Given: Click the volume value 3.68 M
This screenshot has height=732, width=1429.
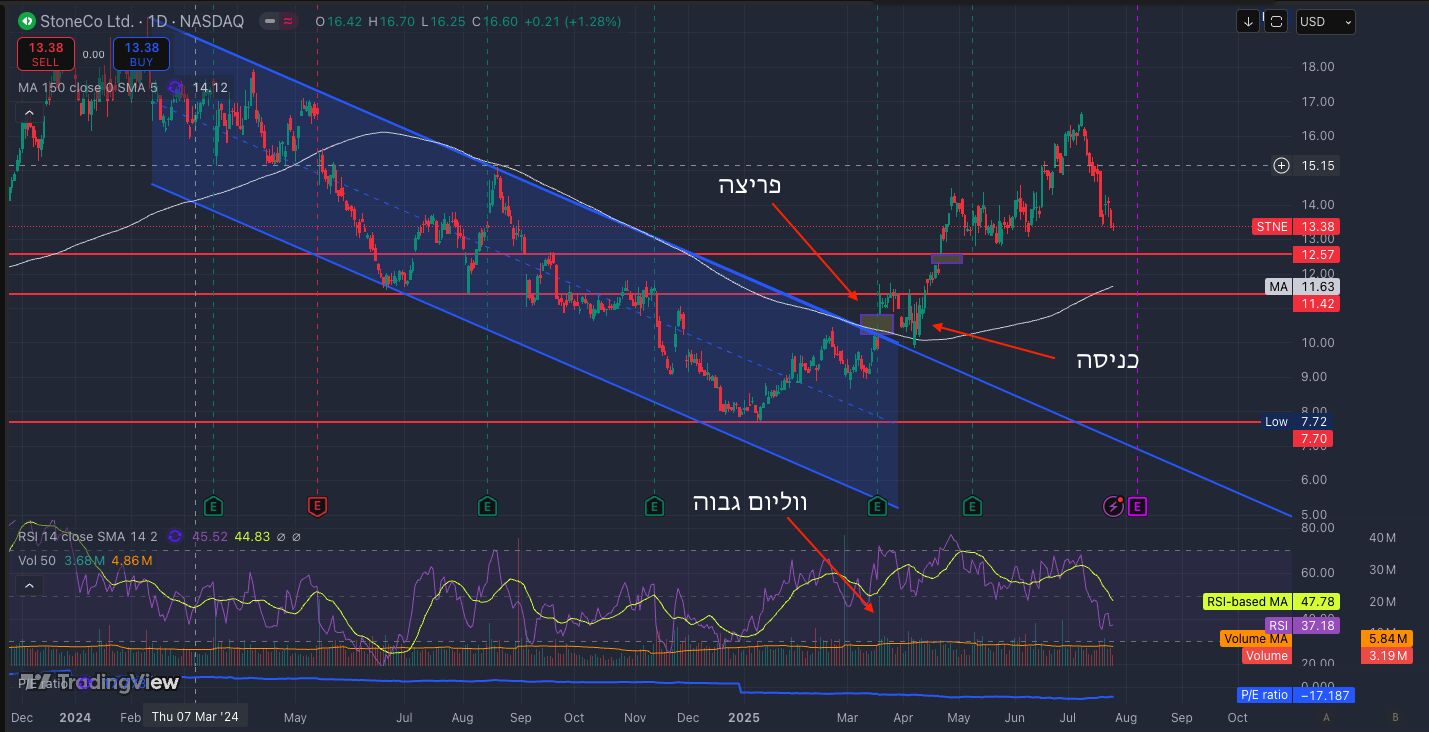Looking at the screenshot, I should click(84, 560).
